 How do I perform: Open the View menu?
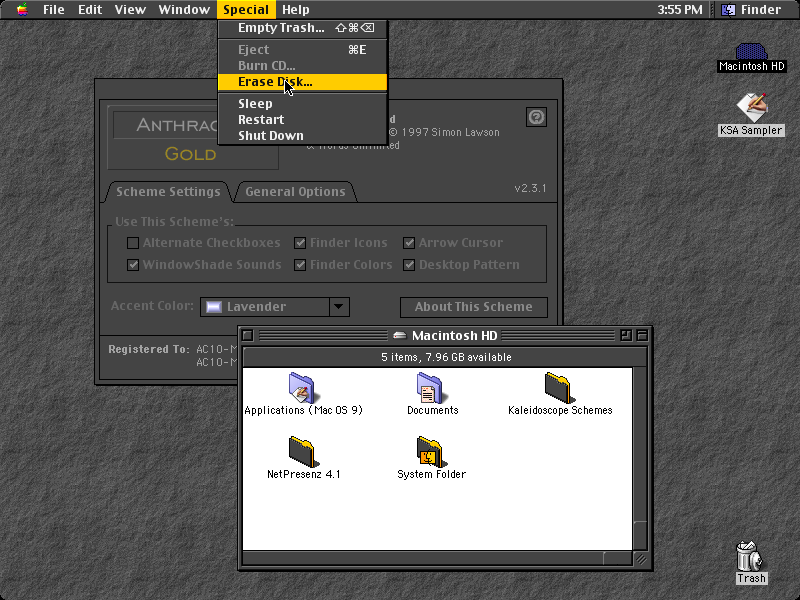[130, 9]
